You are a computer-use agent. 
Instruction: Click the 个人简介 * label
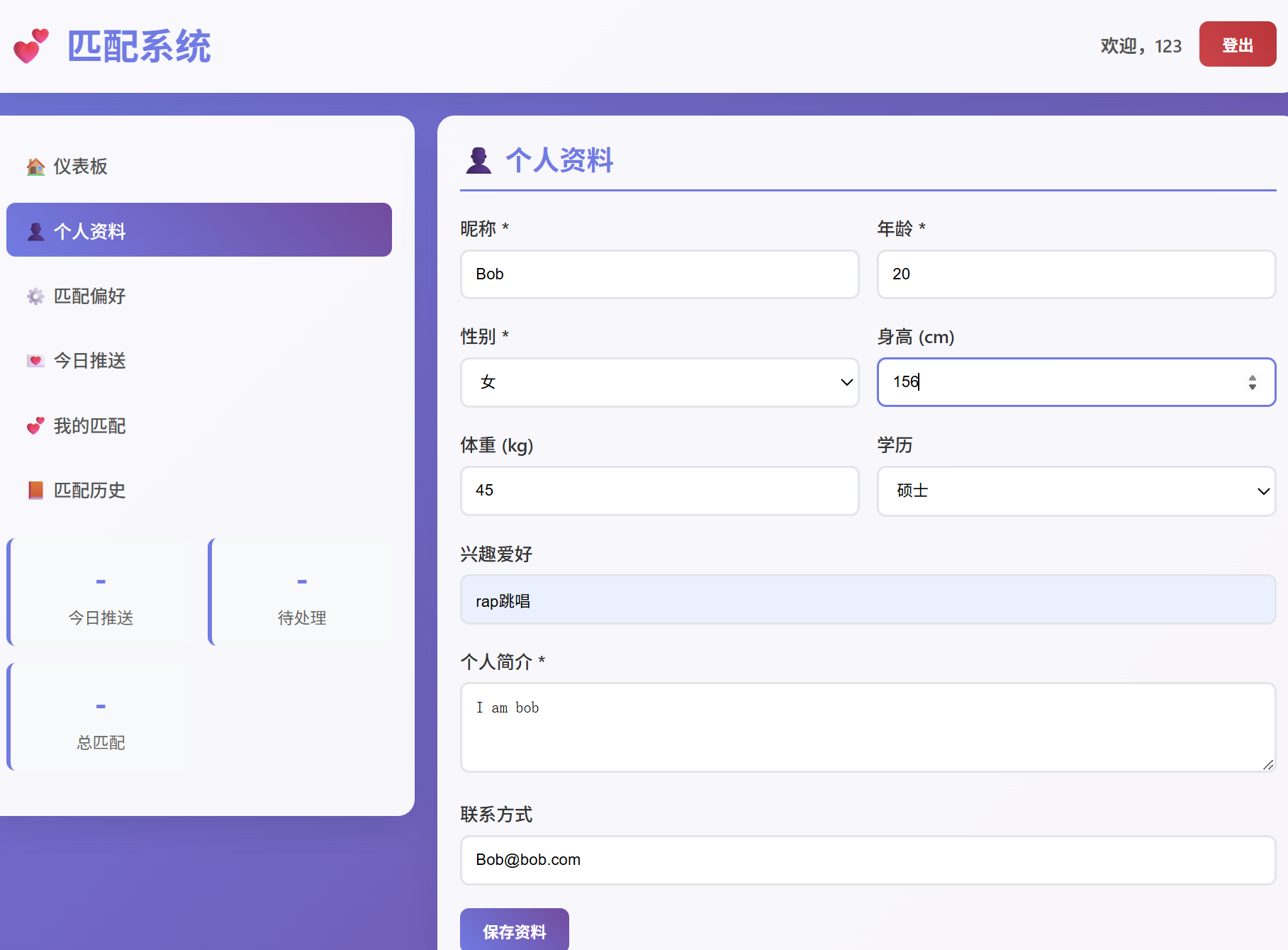503,661
